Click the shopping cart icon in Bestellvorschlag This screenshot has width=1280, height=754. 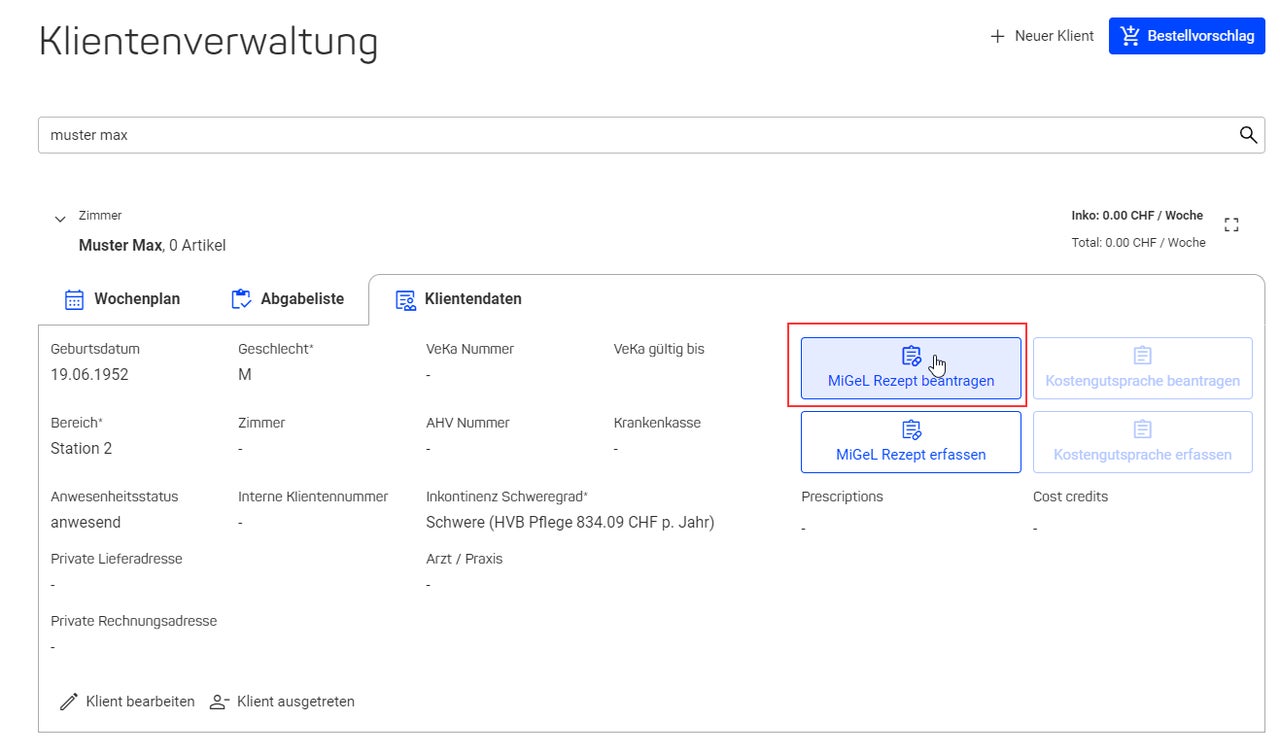click(1130, 36)
